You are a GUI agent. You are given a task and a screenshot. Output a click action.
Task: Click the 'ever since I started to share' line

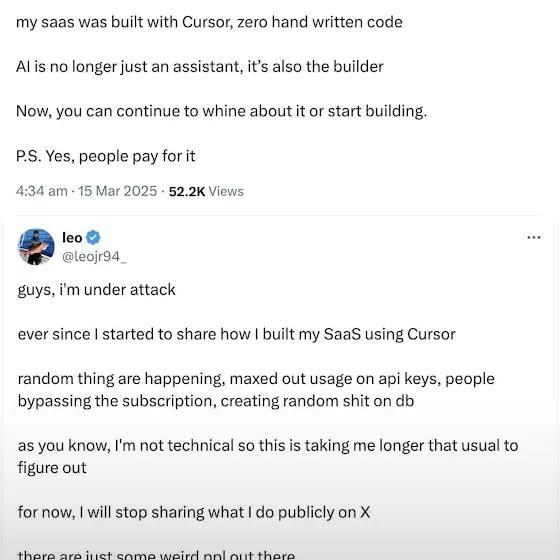tap(237, 334)
